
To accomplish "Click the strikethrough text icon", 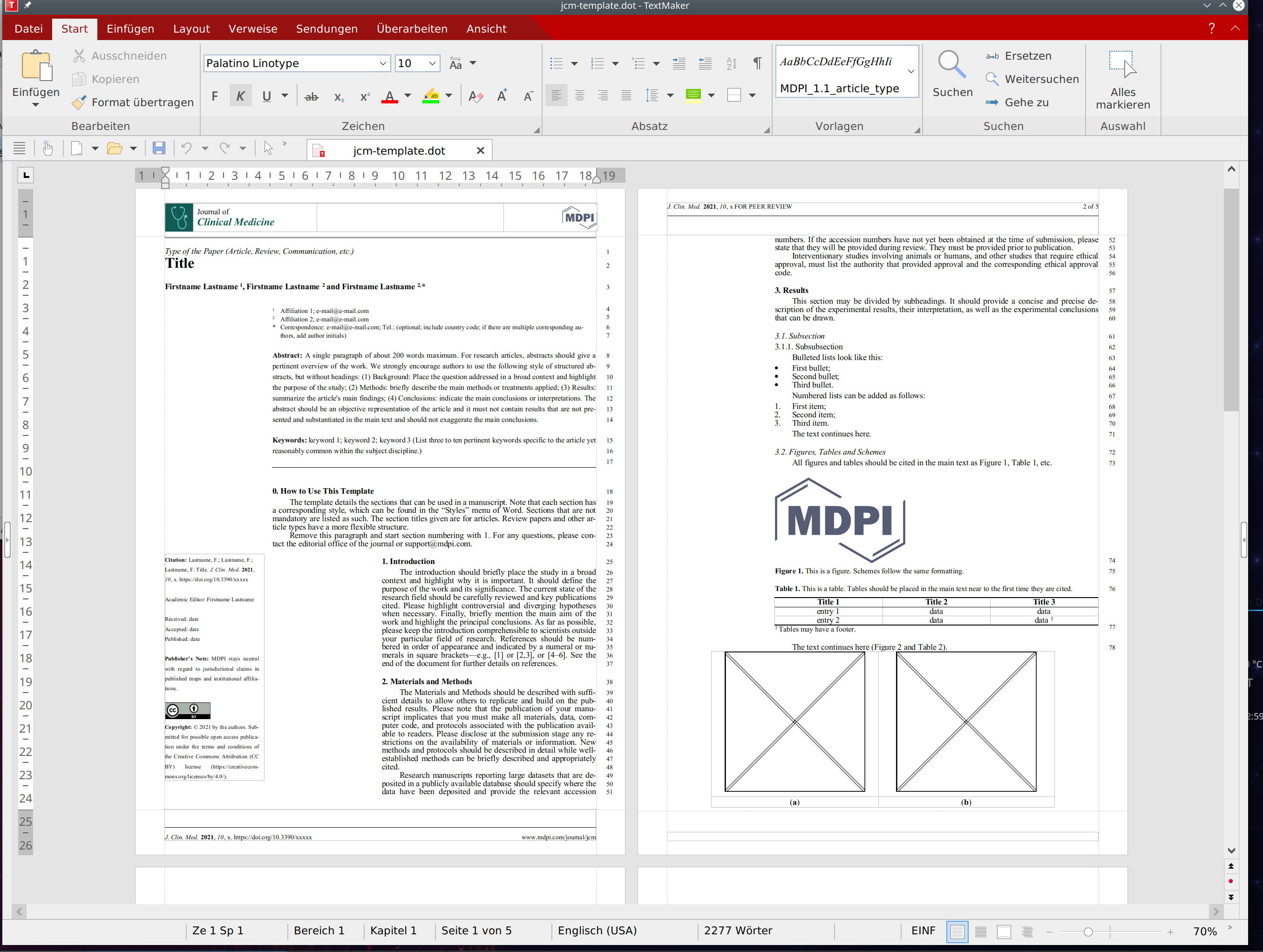I will [311, 96].
